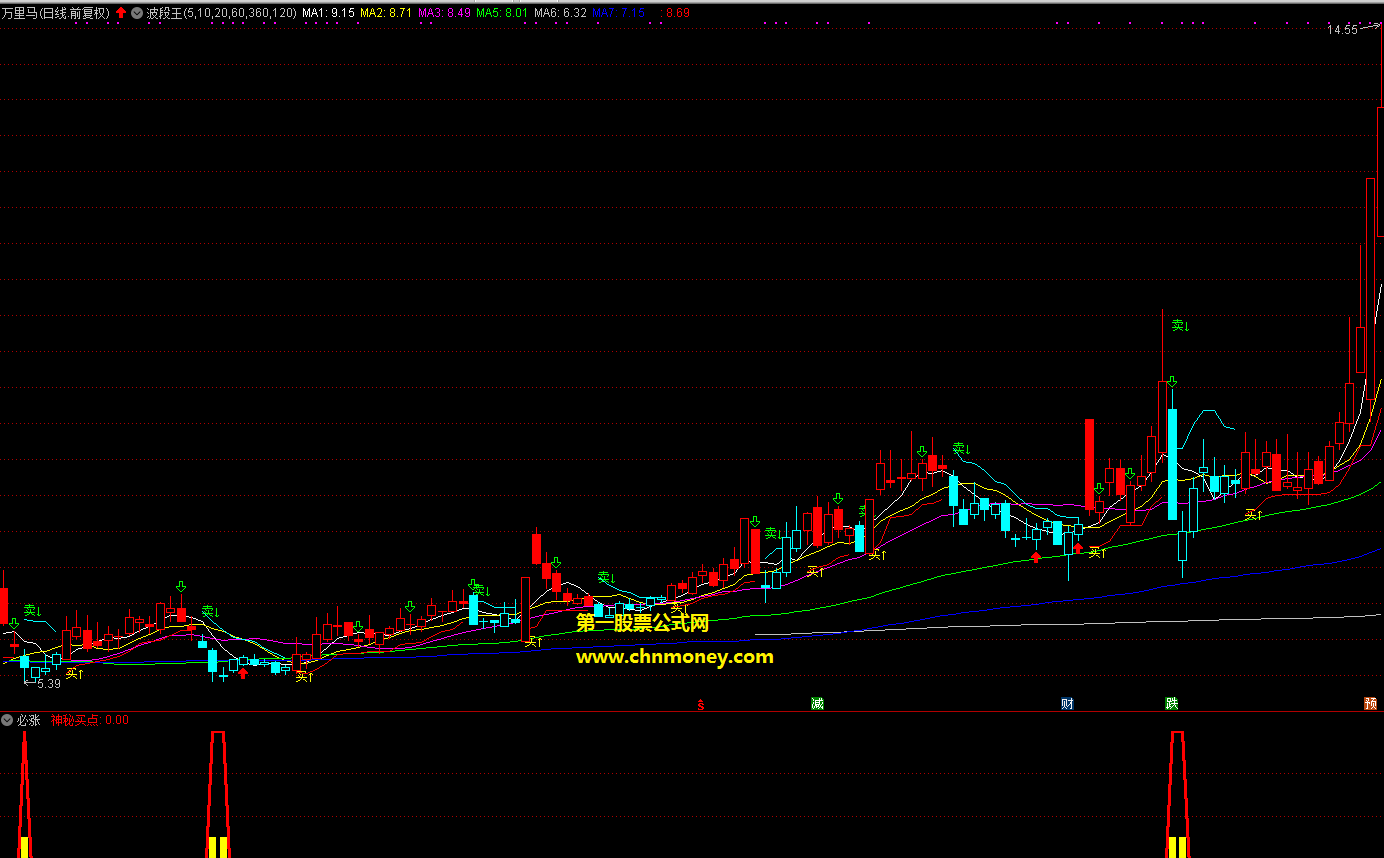Click the green 减 event marker
This screenshot has width=1384, height=858.
(817, 704)
